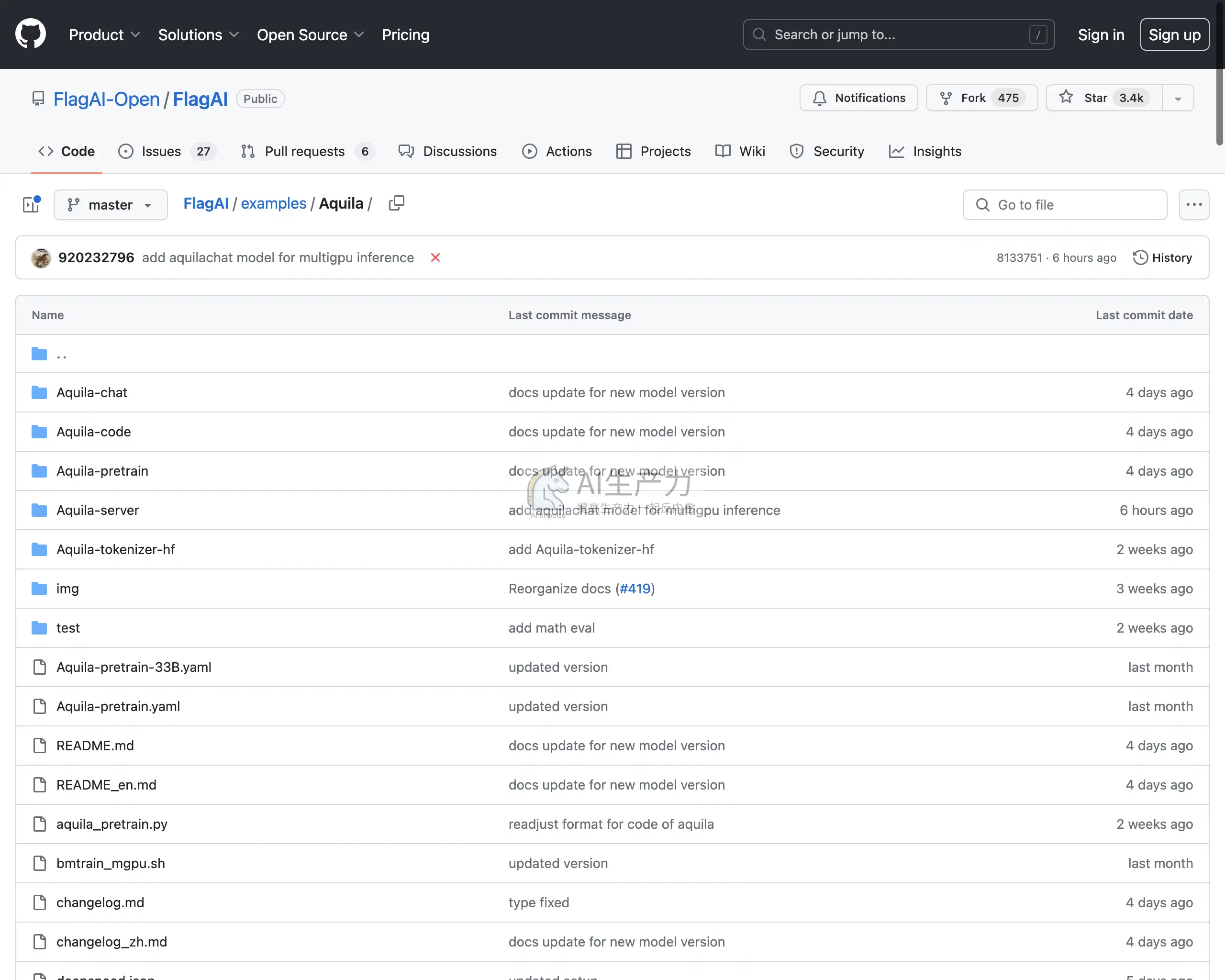
Task: Open the 920232796 author link
Action: [x=96, y=257]
